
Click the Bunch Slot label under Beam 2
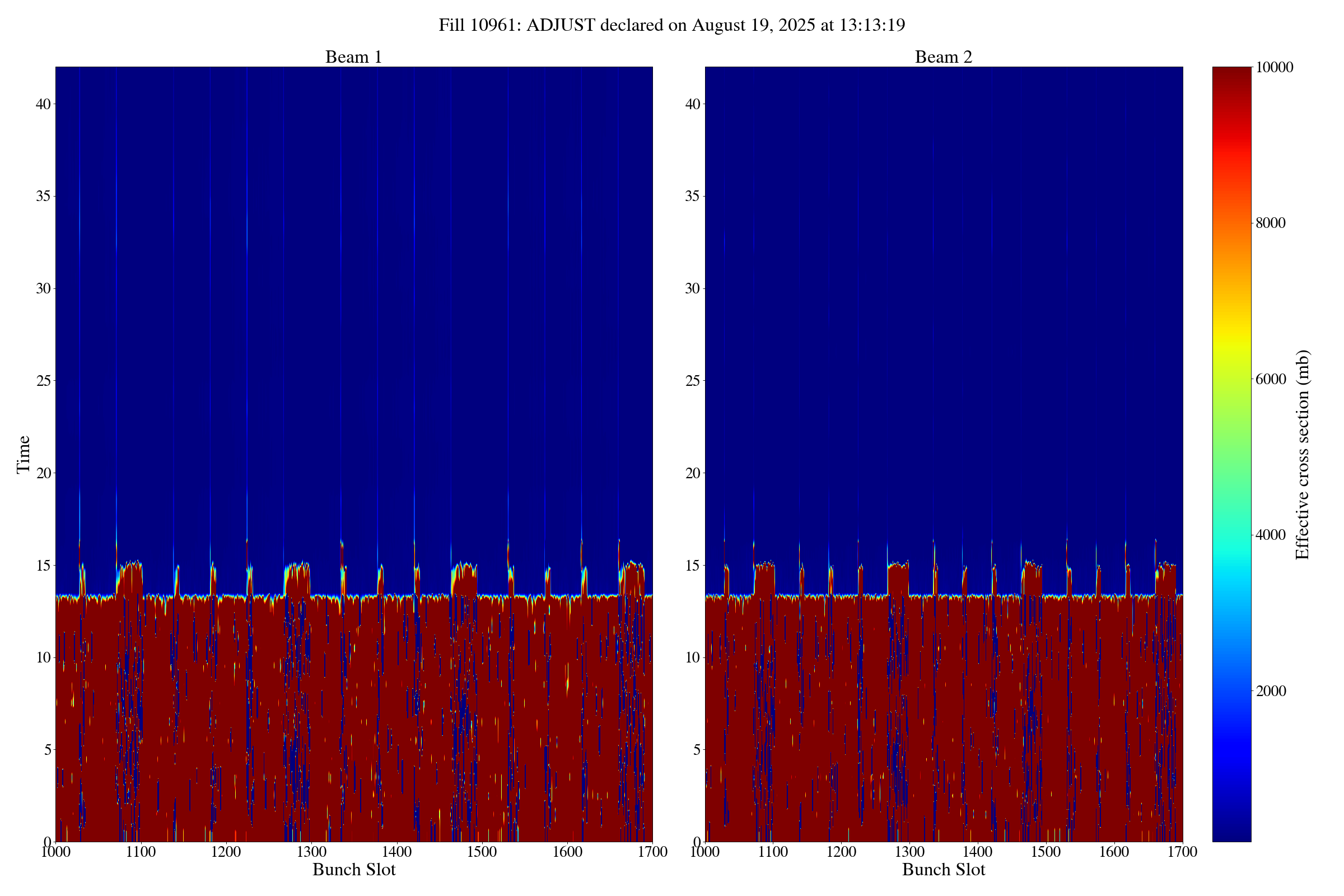click(944, 870)
